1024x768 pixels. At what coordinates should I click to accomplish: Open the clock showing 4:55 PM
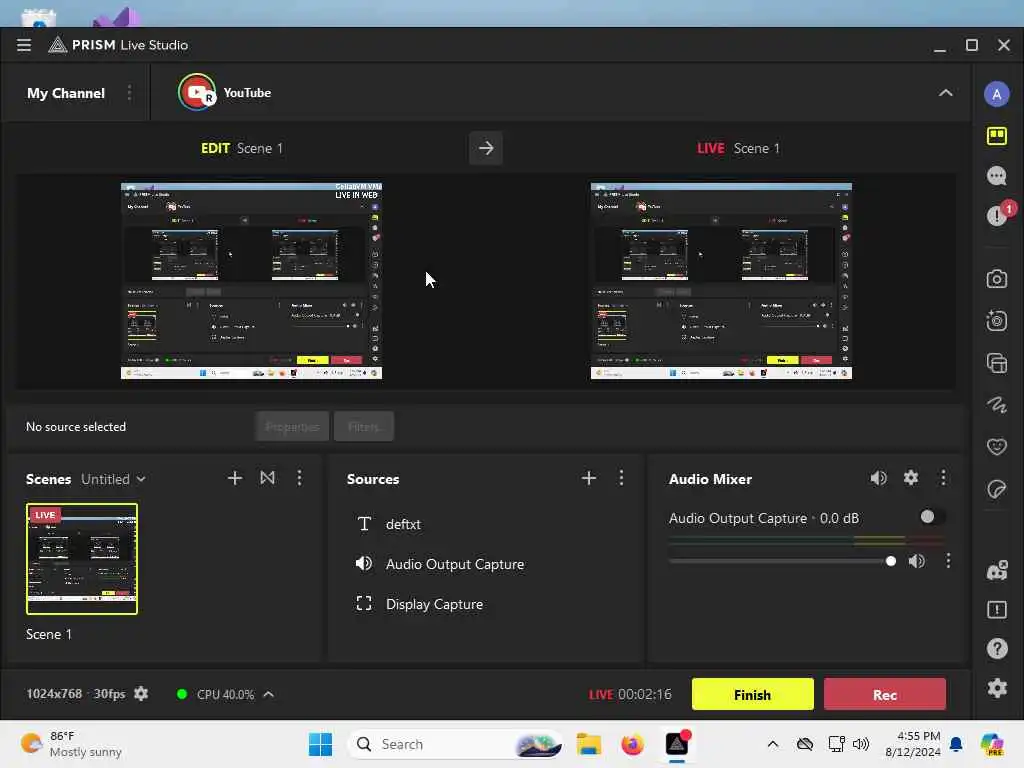913,744
